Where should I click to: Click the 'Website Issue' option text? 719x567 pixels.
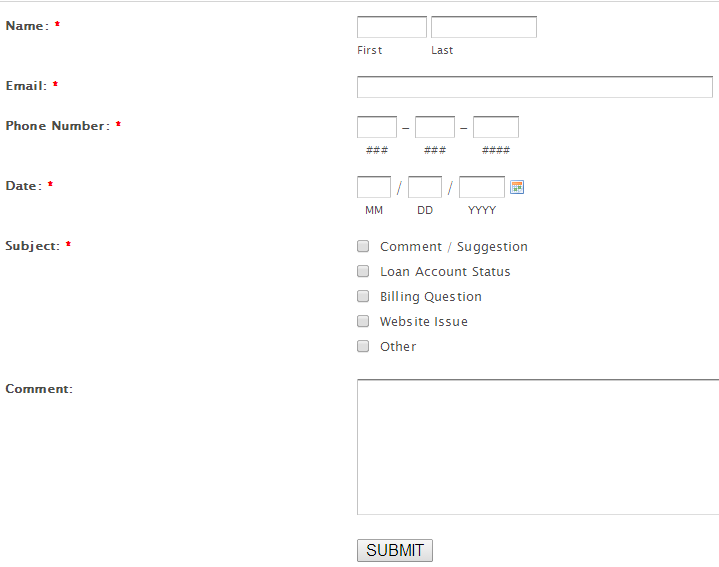[424, 321]
